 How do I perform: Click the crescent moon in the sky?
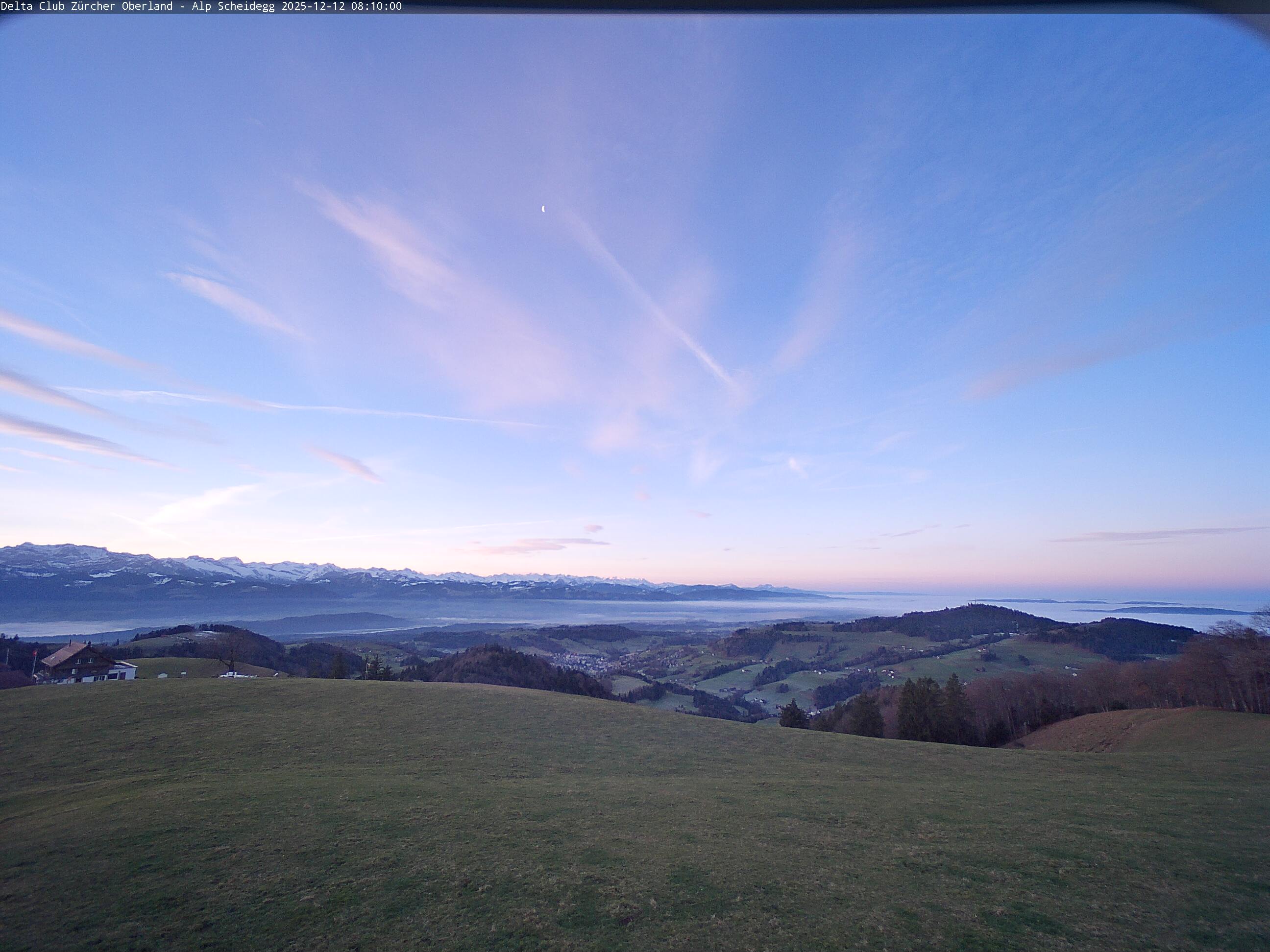pos(542,209)
